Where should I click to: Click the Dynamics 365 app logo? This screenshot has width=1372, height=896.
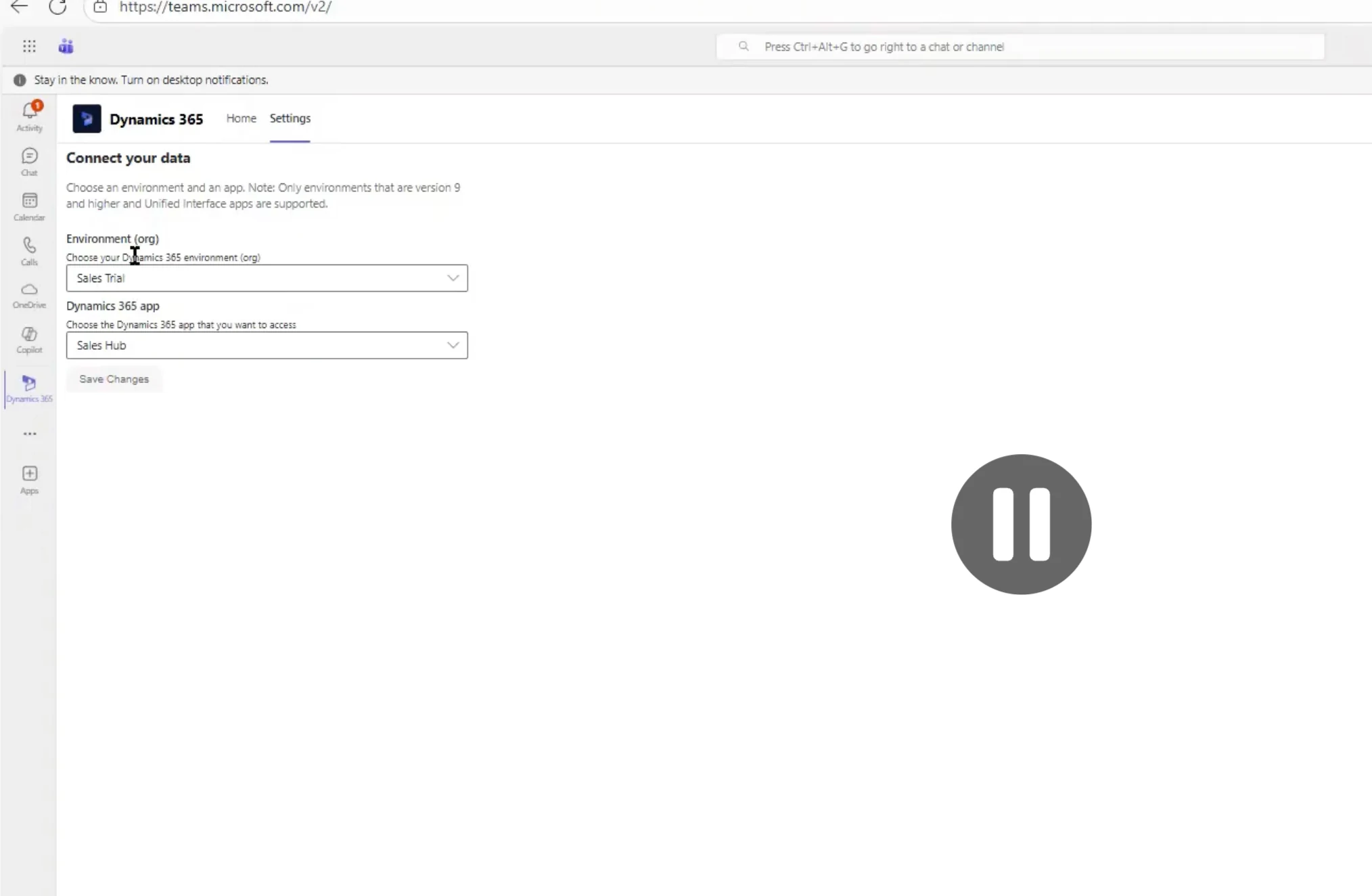click(x=87, y=118)
